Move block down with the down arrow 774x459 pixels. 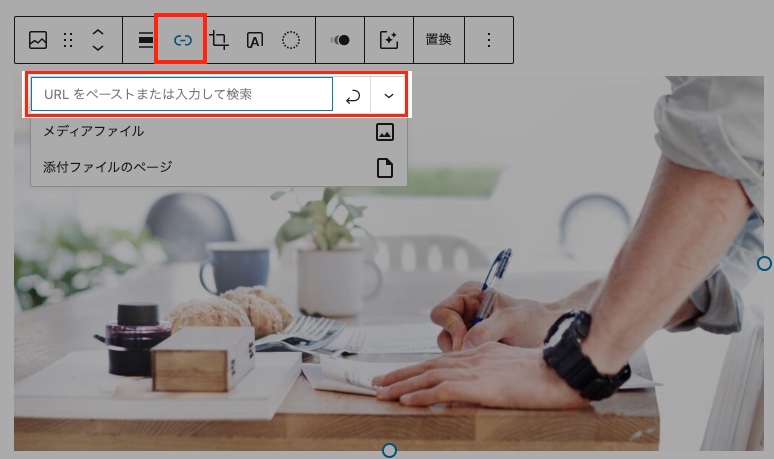[x=98, y=48]
